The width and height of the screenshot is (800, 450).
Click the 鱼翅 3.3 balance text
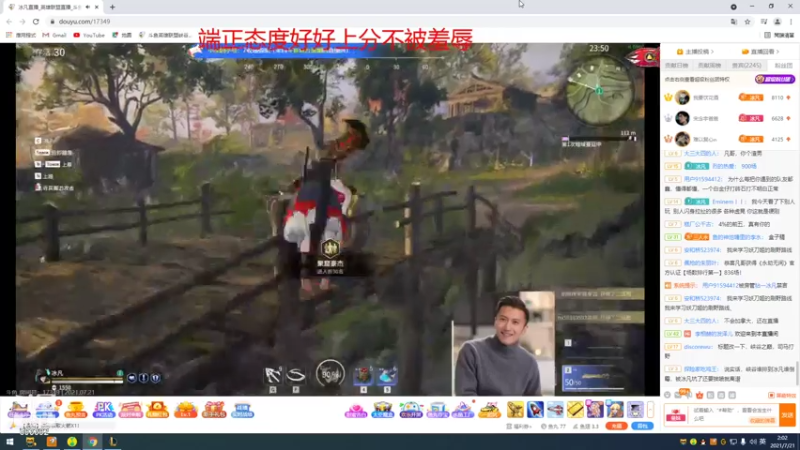[x=586, y=426]
